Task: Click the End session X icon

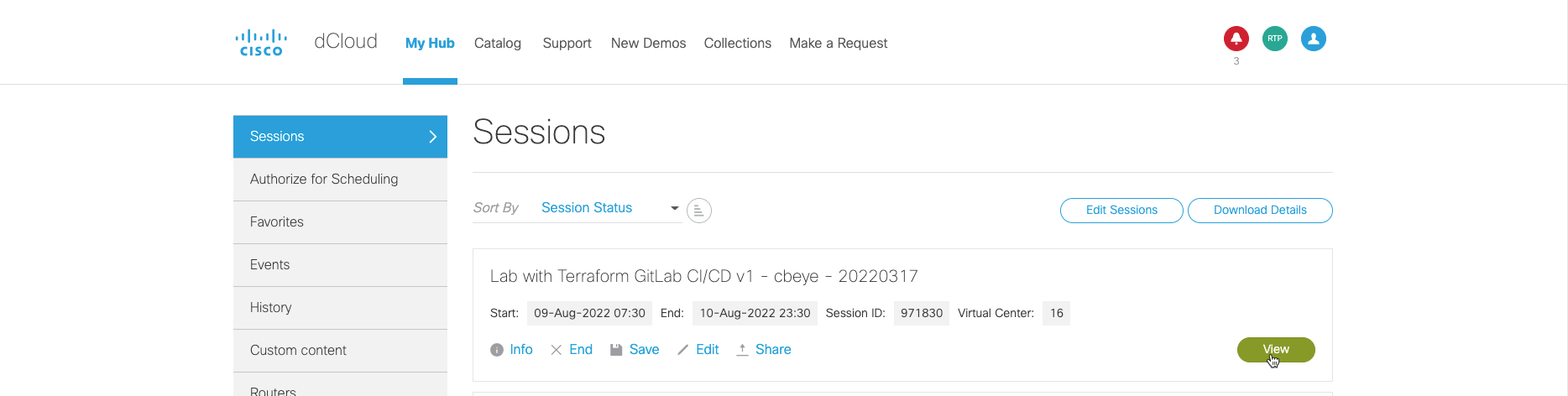Action: click(557, 350)
